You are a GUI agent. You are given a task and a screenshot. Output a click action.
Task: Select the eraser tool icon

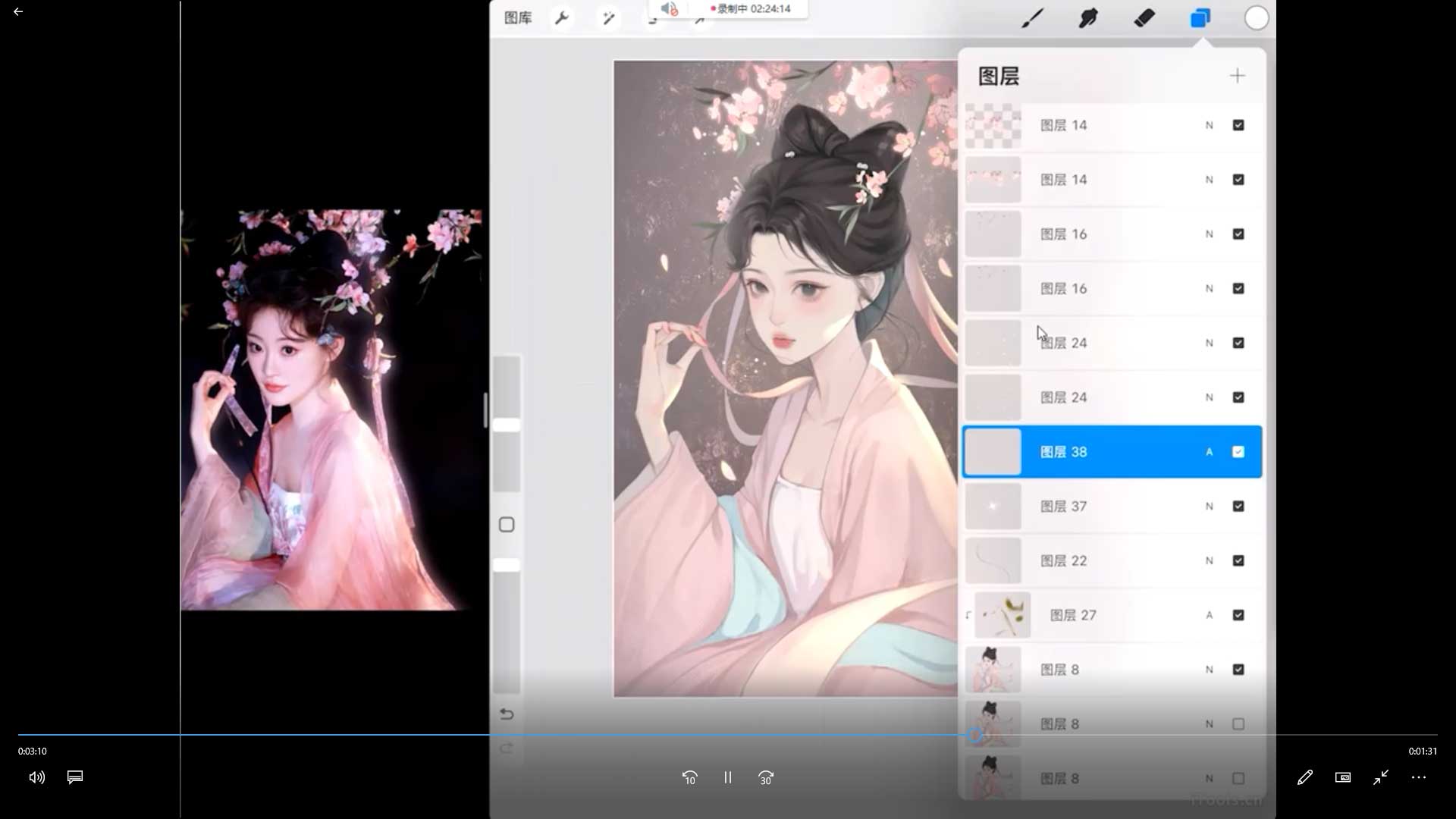coord(1144,18)
